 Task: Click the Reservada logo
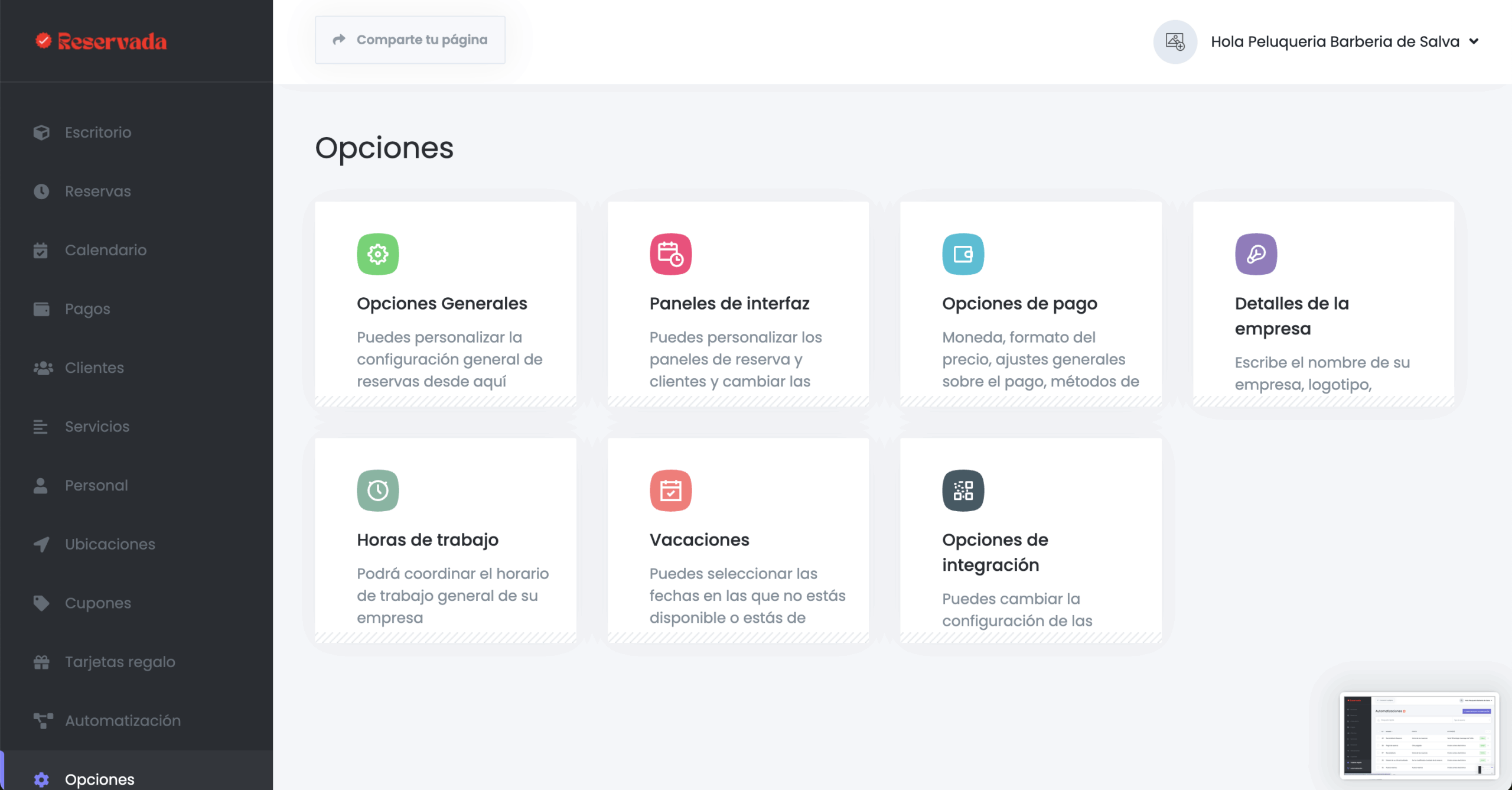[x=101, y=41]
